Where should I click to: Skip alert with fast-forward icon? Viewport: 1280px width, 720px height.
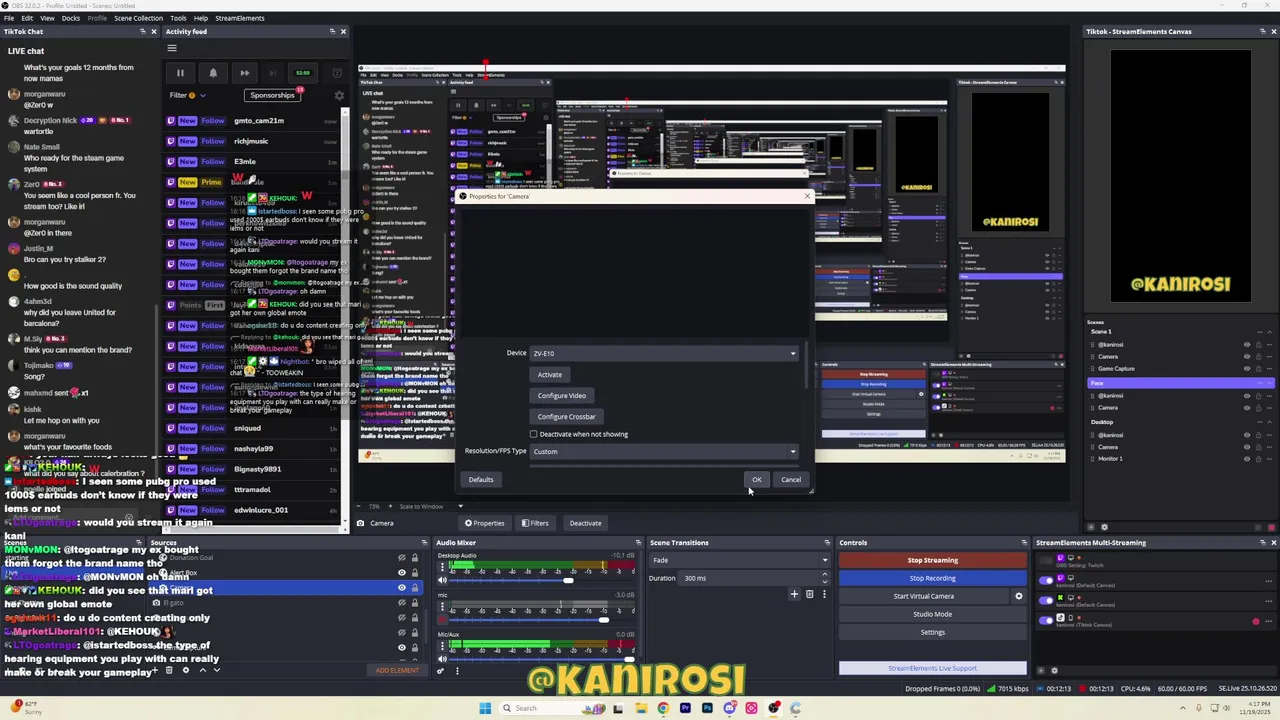(244, 73)
